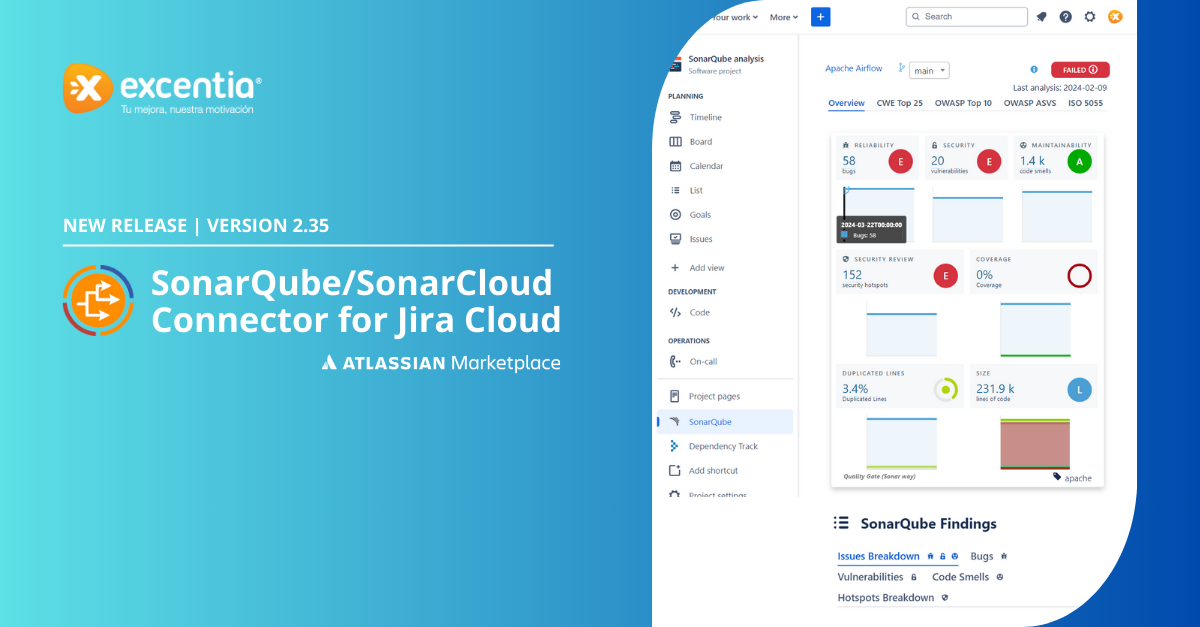Click the SonarQube sidebar icon
The width and height of the screenshot is (1200, 627).
(676, 422)
